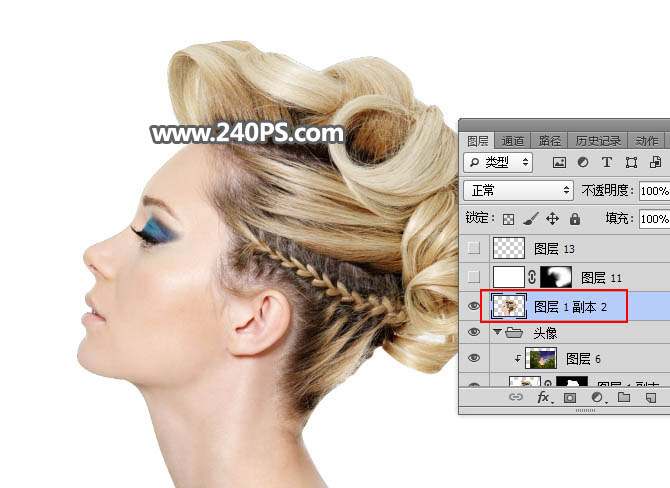
Task: Enable lock transparent pixels icon
Action: click(508, 218)
